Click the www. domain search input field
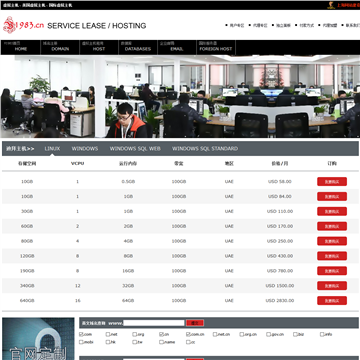The width and height of the screenshot is (360, 360). tap(154, 323)
